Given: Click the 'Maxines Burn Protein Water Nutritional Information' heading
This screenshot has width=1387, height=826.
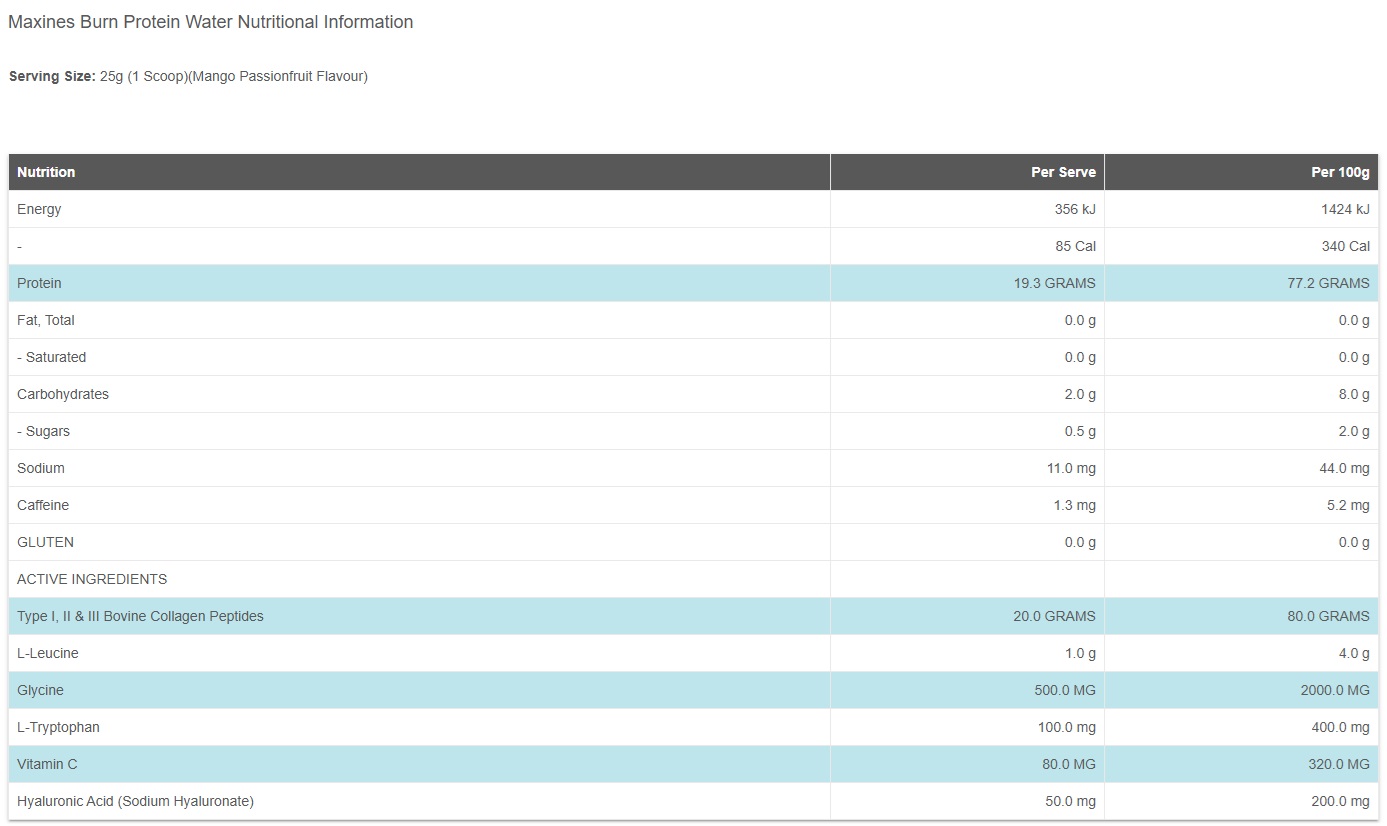Looking at the screenshot, I should click(x=211, y=22).
